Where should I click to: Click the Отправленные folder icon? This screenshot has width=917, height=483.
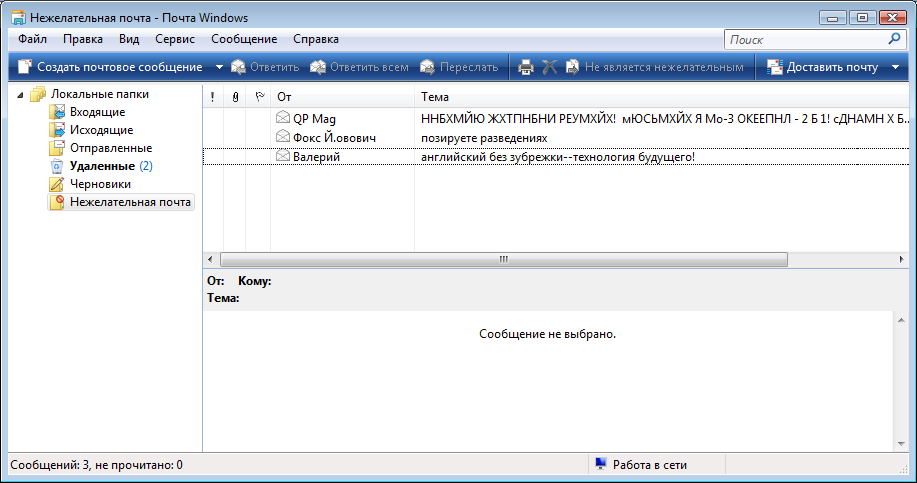point(57,148)
